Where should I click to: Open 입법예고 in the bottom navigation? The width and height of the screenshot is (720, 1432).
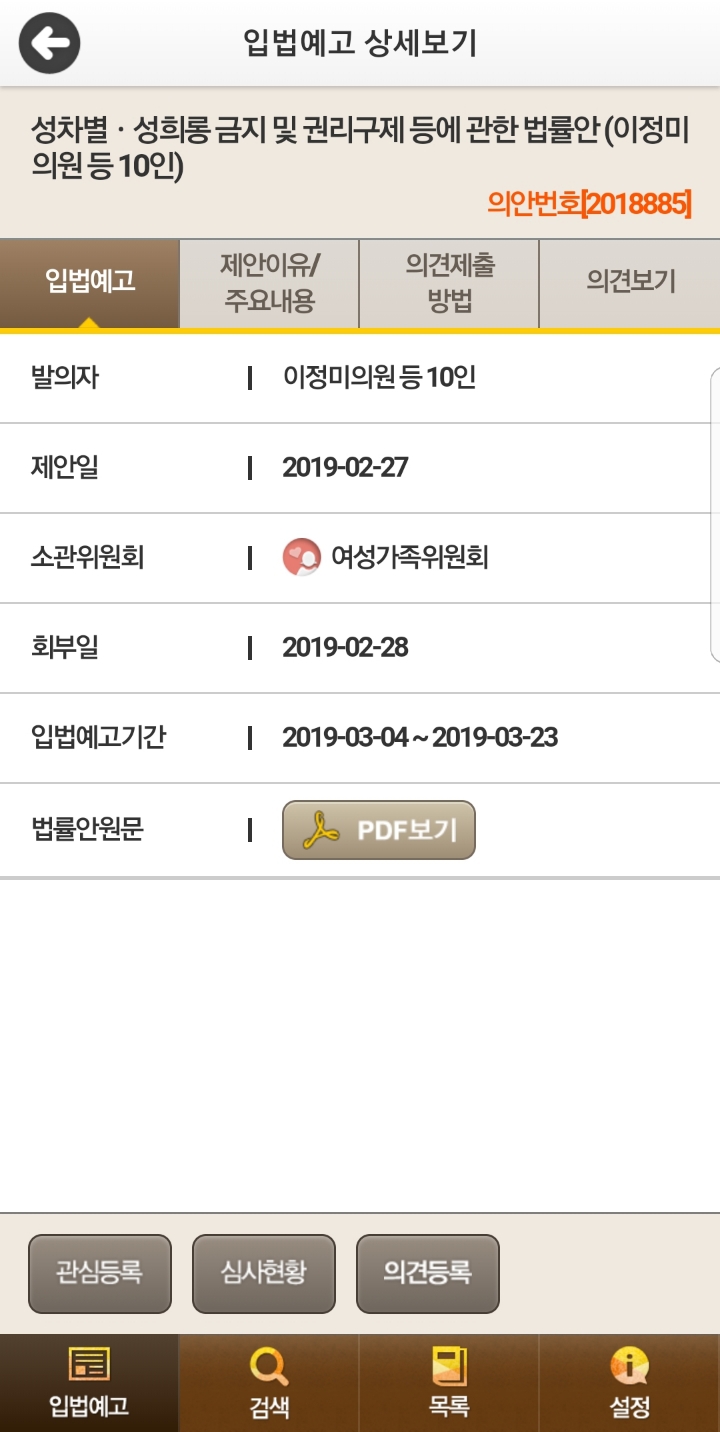[89, 1383]
